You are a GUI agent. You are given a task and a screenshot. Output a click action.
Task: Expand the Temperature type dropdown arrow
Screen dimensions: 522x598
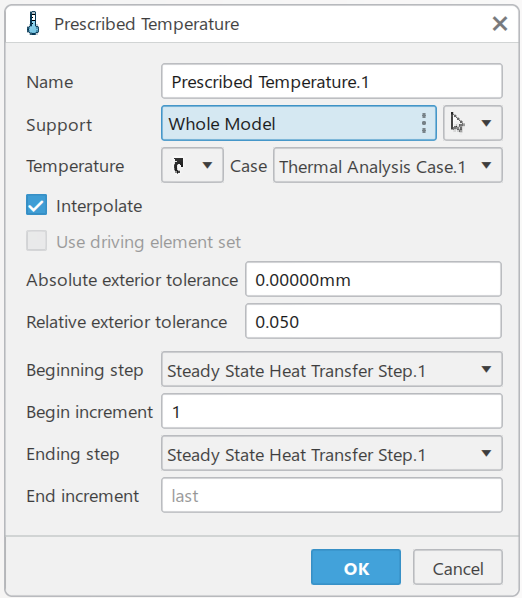click(207, 166)
